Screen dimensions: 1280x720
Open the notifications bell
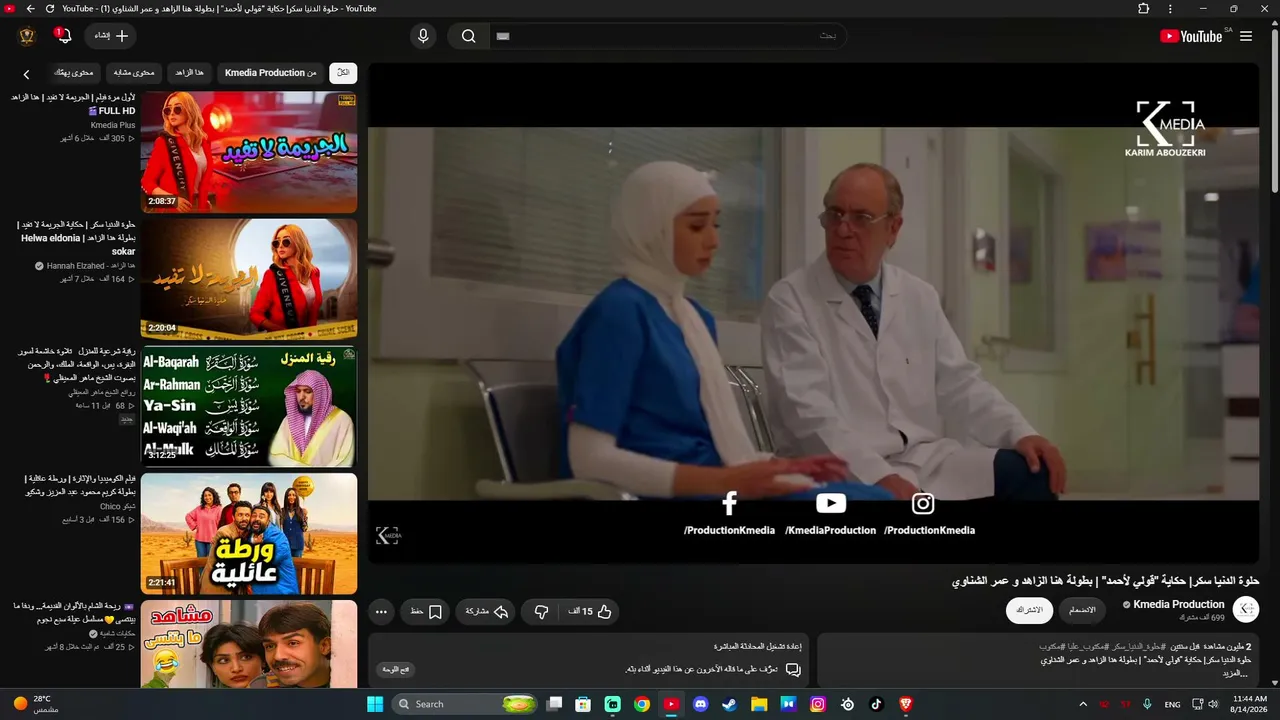point(64,36)
